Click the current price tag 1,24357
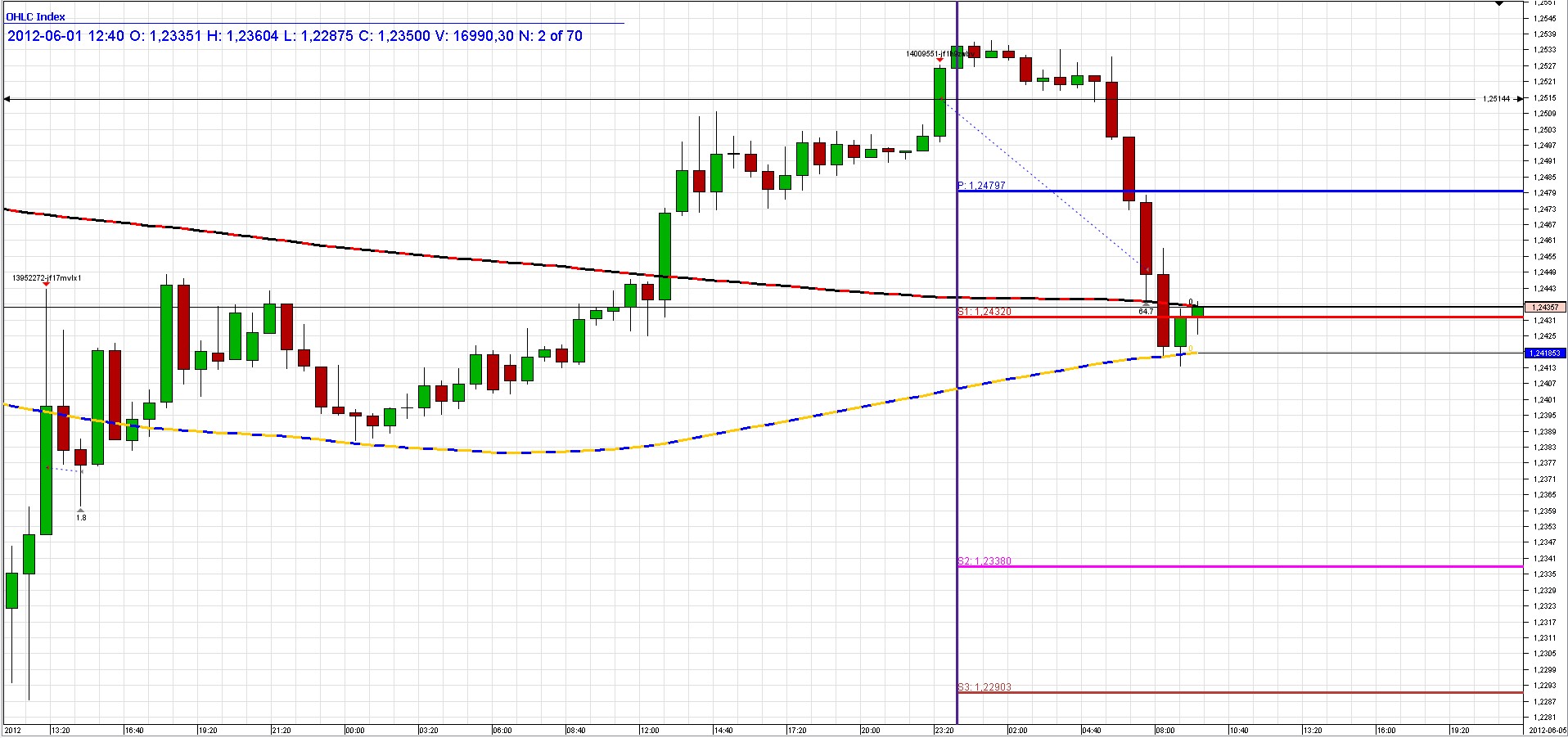 1544,308
